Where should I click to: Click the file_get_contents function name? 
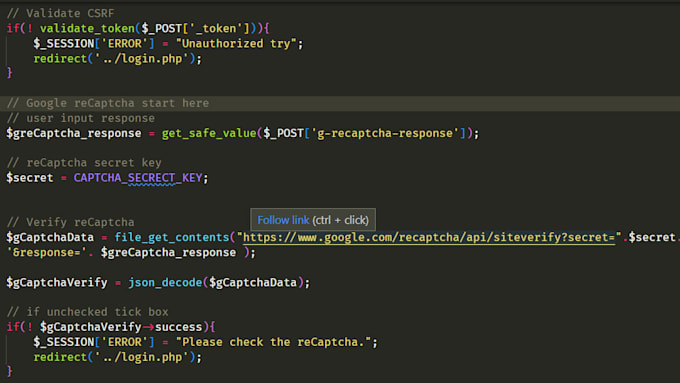click(172, 237)
